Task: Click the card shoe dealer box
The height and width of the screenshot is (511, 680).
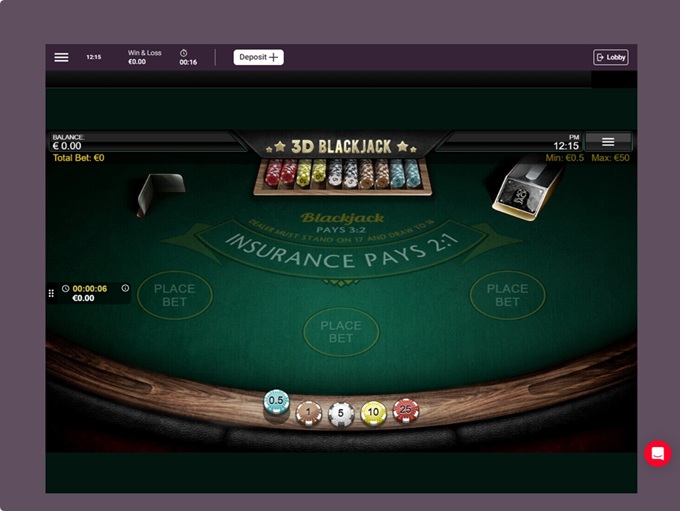Action: 528,189
